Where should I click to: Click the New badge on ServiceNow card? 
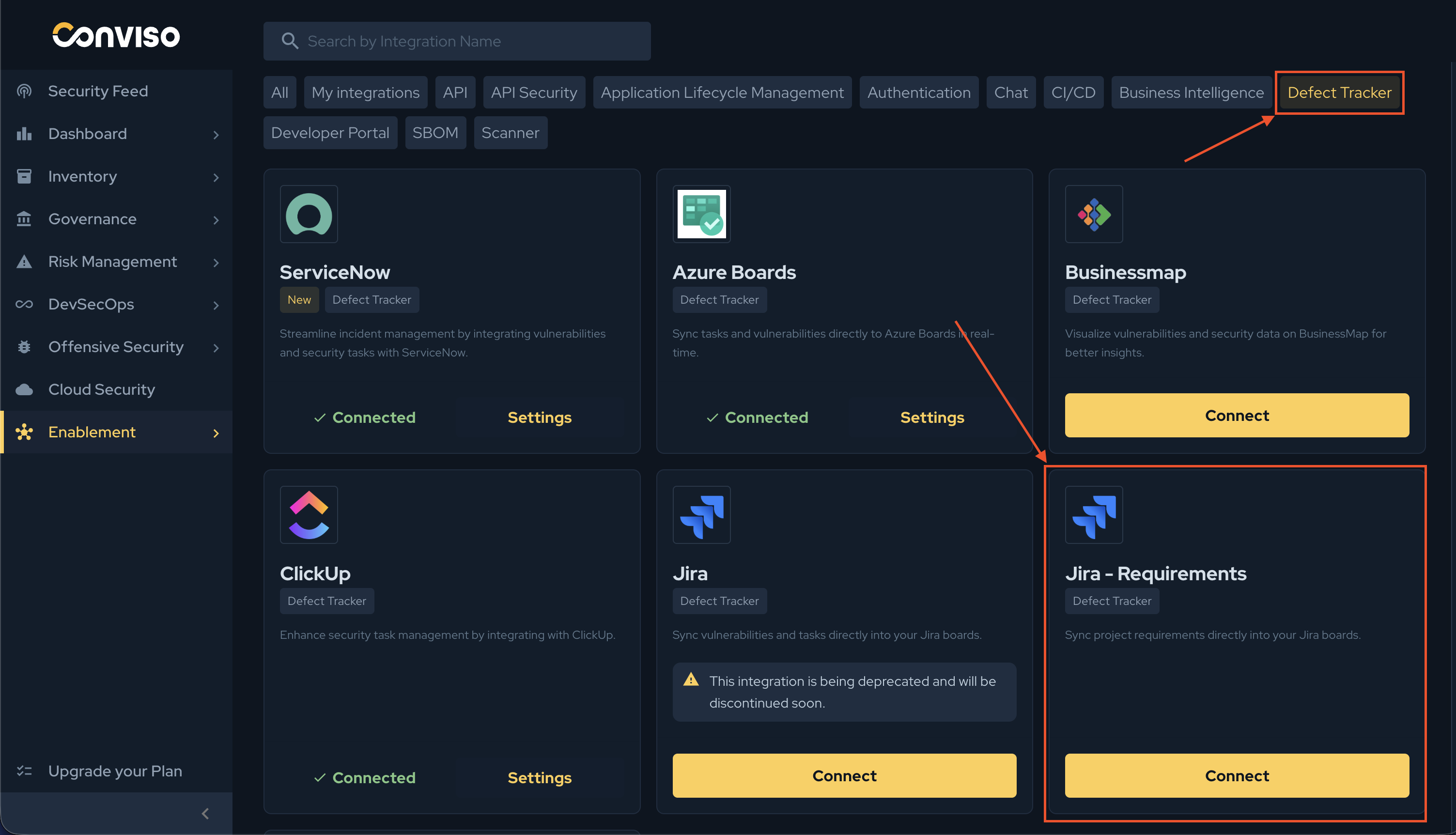[299, 300]
